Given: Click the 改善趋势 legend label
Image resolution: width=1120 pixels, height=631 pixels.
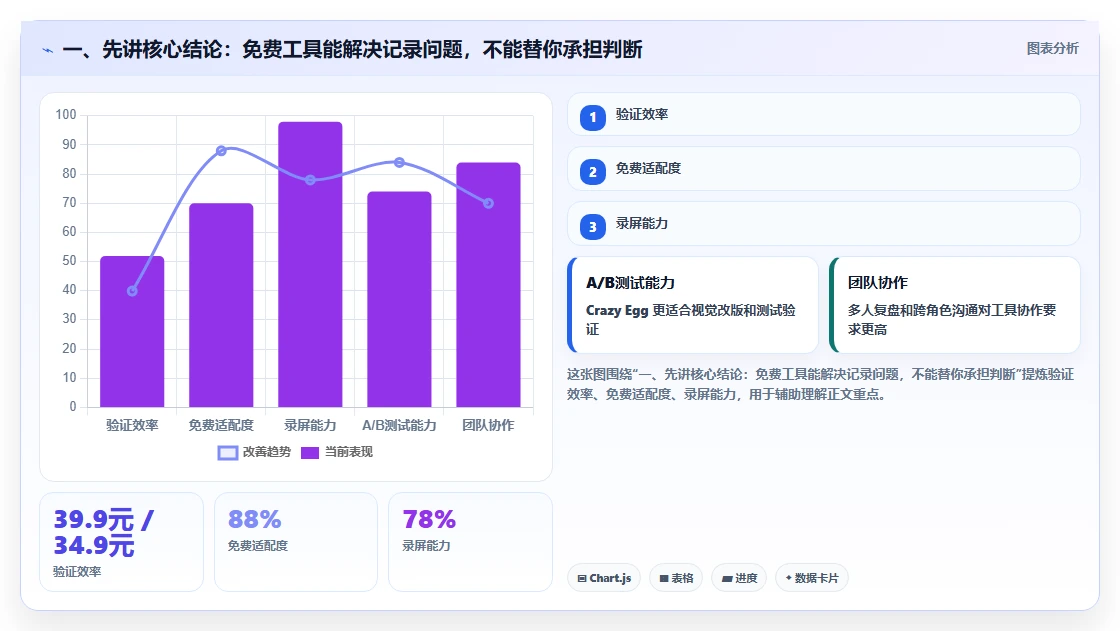Looking at the screenshot, I should click(266, 452).
